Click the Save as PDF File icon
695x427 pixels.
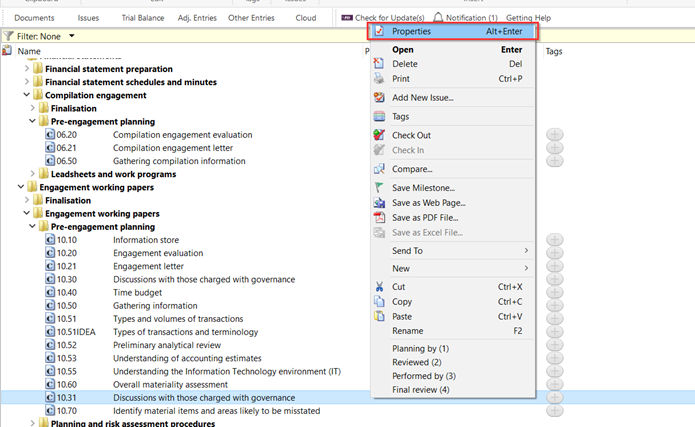pos(378,217)
